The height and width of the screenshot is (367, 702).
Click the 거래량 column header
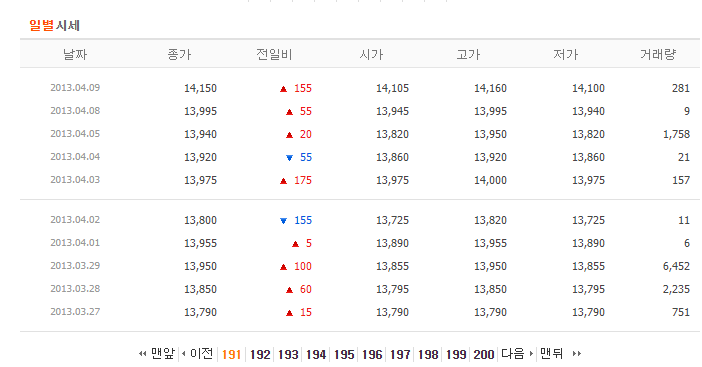coord(658,55)
